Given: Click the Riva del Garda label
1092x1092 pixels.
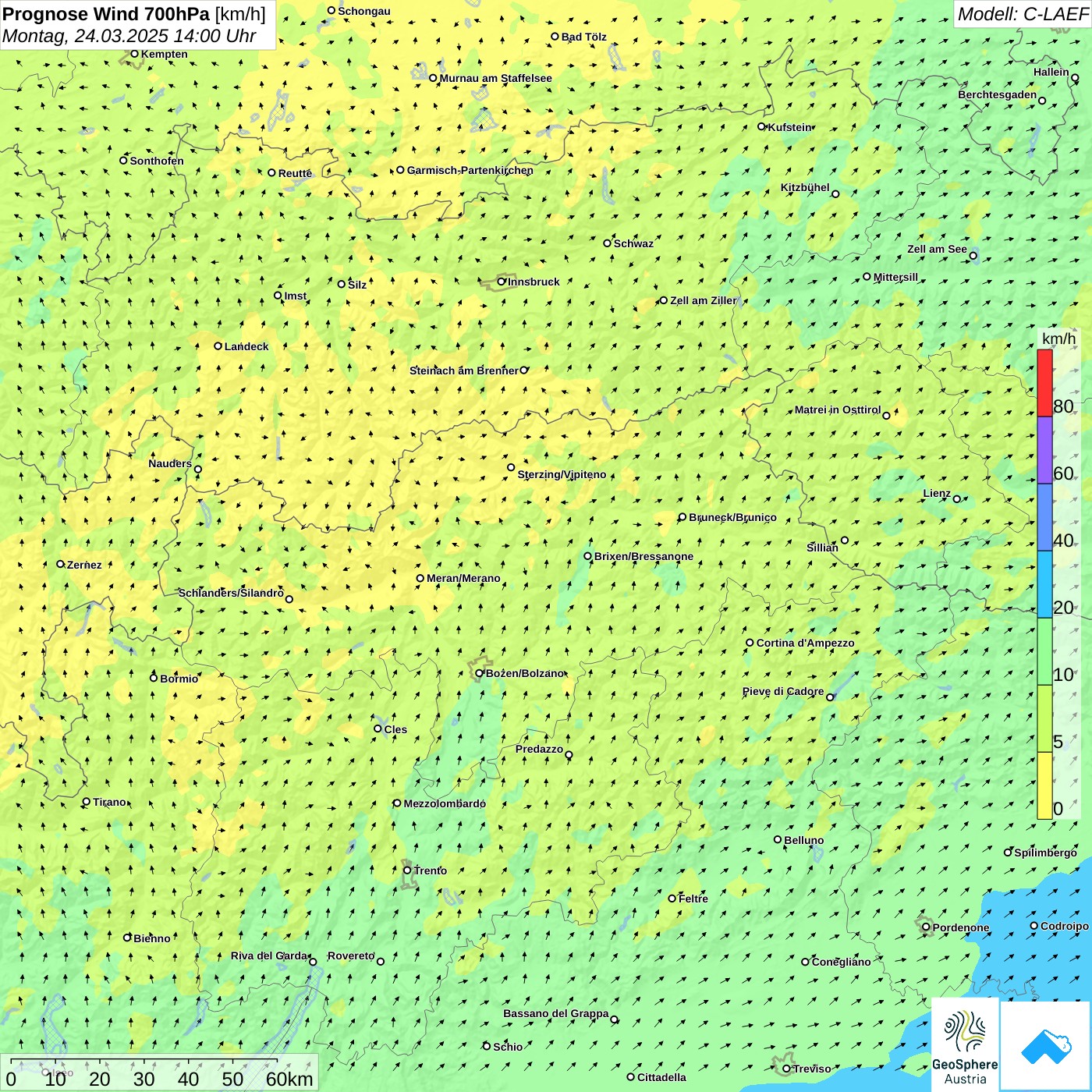Looking at the screenshot, I should (x=269, y=955).
